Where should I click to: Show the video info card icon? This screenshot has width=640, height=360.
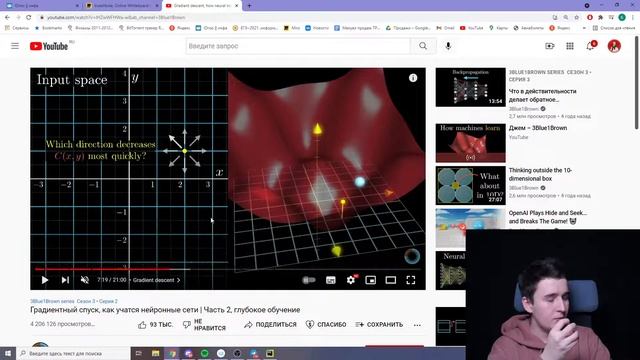coord(413,78)
